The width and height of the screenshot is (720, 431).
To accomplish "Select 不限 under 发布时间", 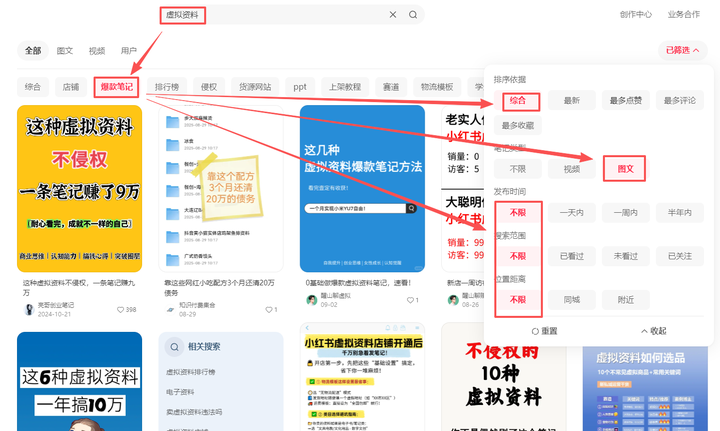I will 518,213.
